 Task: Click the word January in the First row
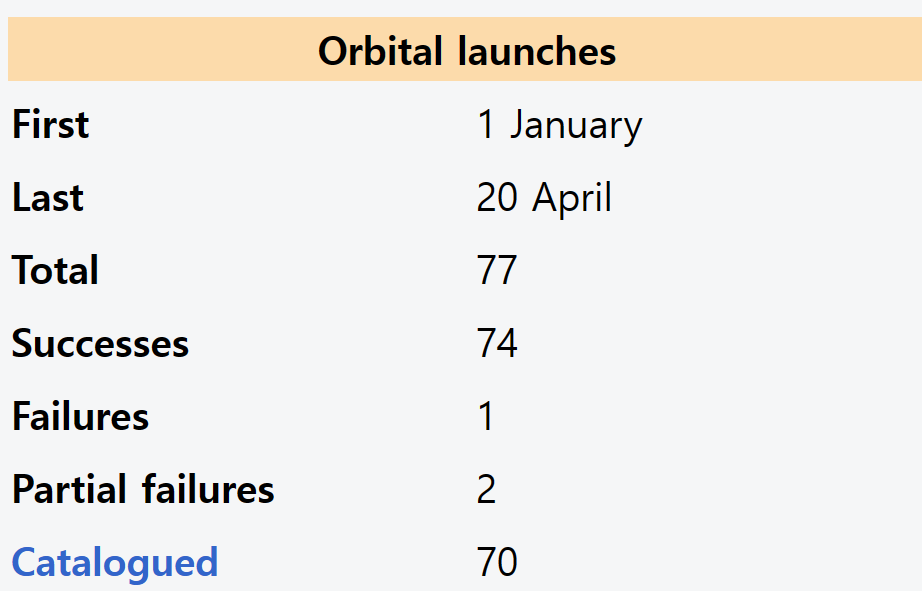(576, 127)
